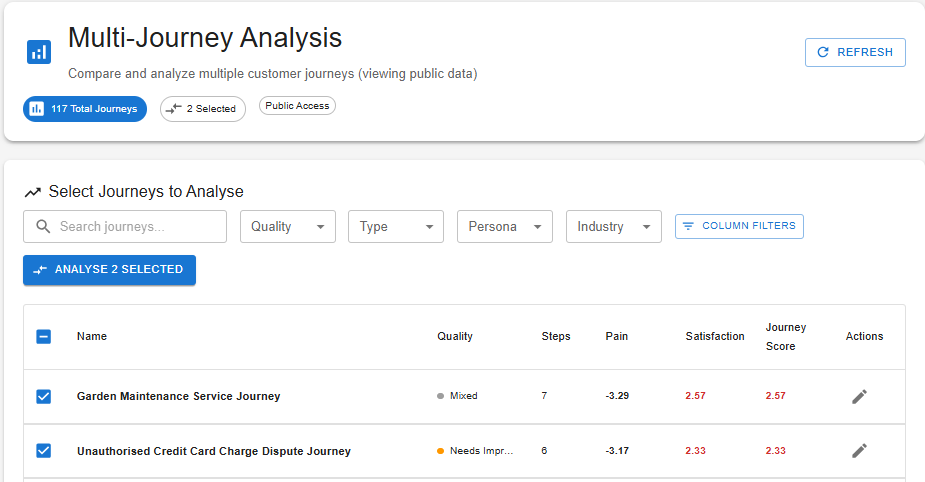This screenshot has width=925, height=482.
Task: Click the edit pencil for Credit Card Dispute journey
Action: coord(859,451)
